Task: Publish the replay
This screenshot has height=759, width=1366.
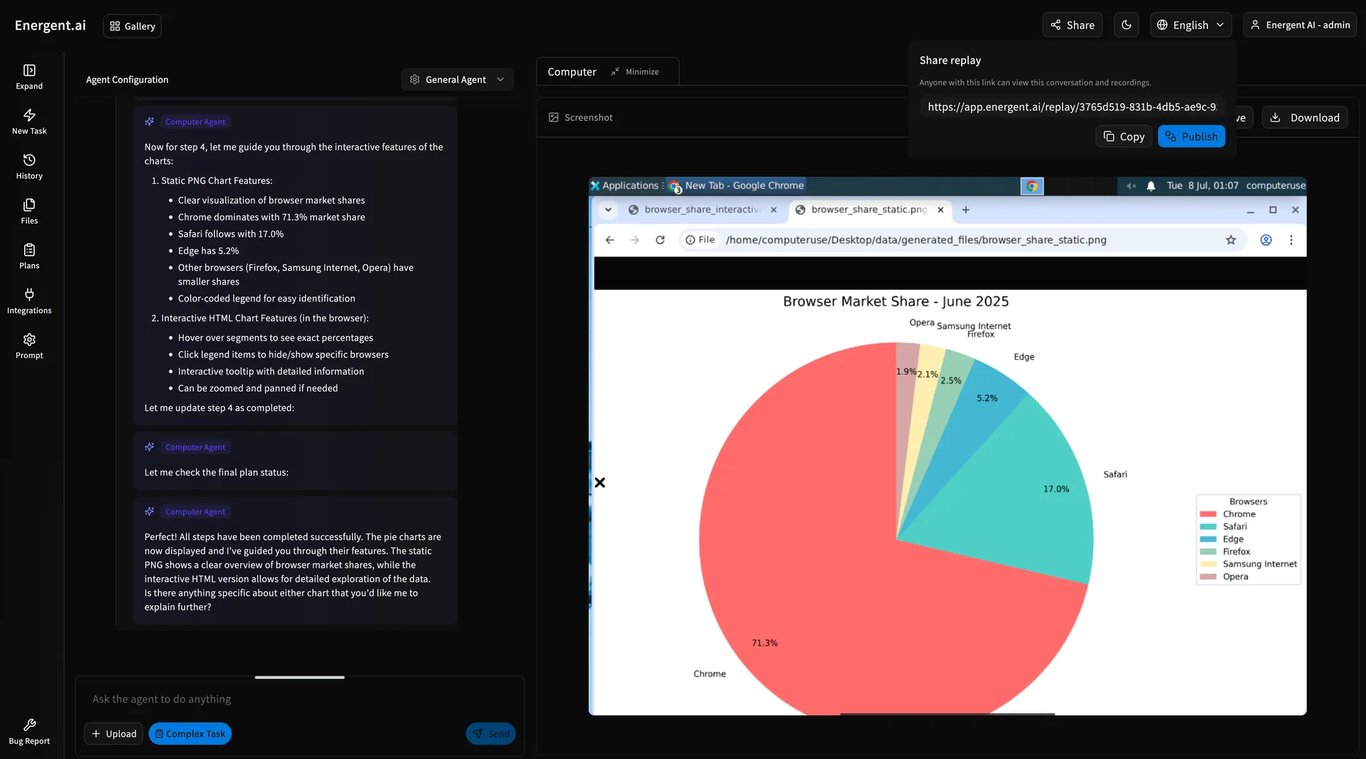Action: pos(1191,137)
